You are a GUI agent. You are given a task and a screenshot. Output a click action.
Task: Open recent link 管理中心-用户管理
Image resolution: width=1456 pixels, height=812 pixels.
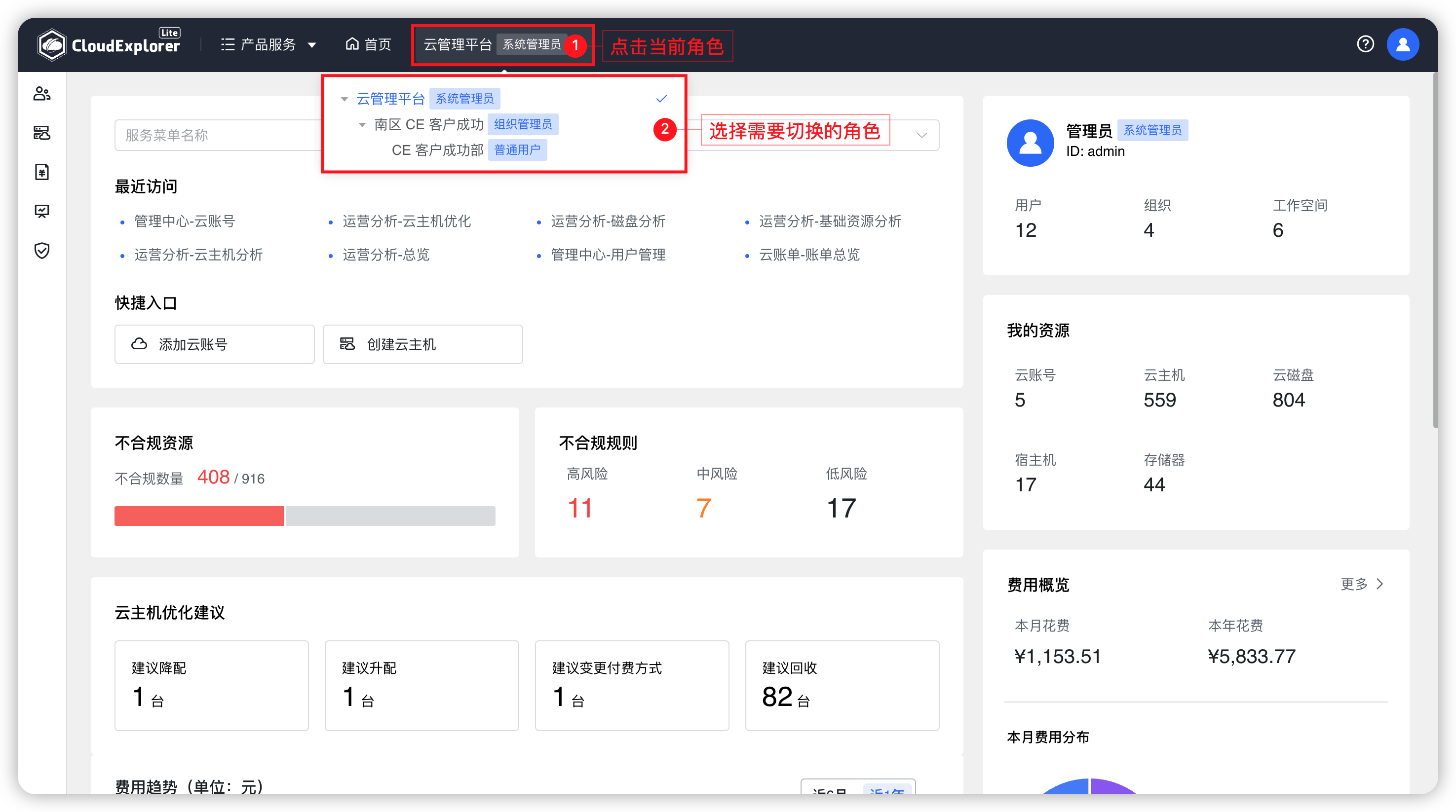pos(608,255)
